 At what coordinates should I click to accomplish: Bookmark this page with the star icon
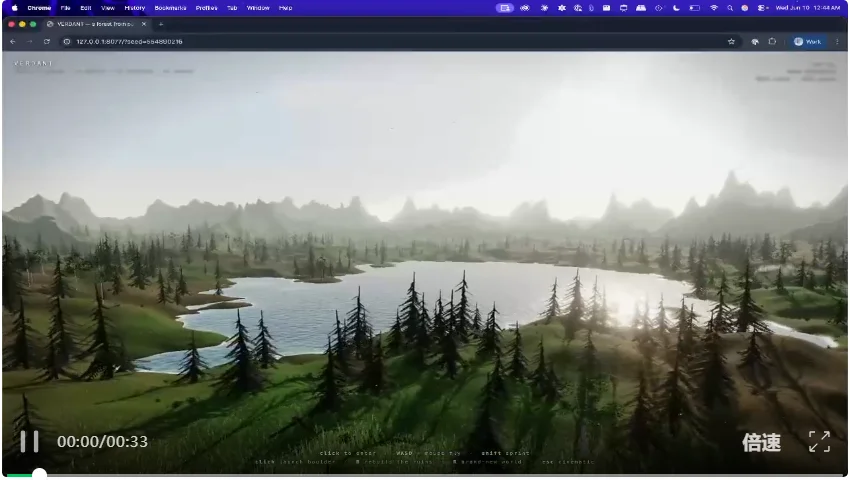click(x=731, y=41)
